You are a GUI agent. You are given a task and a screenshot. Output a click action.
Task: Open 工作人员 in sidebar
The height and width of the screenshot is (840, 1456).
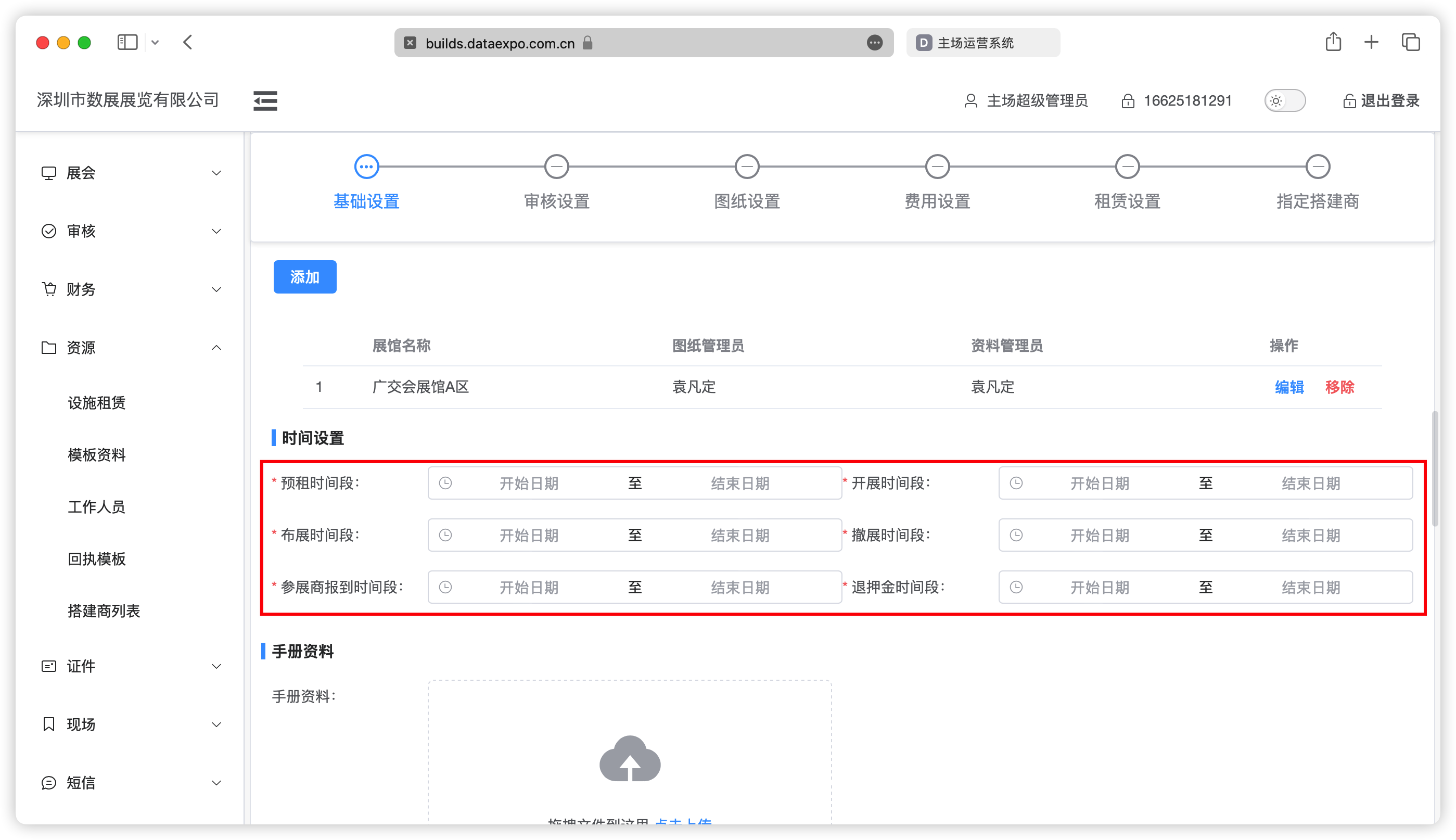(96, 506)
